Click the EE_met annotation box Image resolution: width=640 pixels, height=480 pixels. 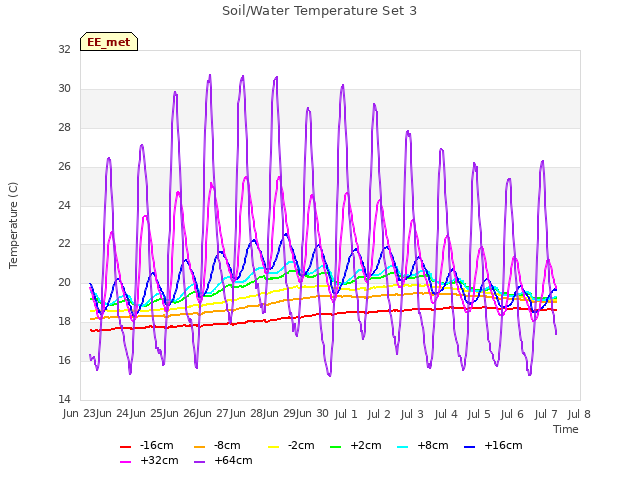(x=109, y=42)
